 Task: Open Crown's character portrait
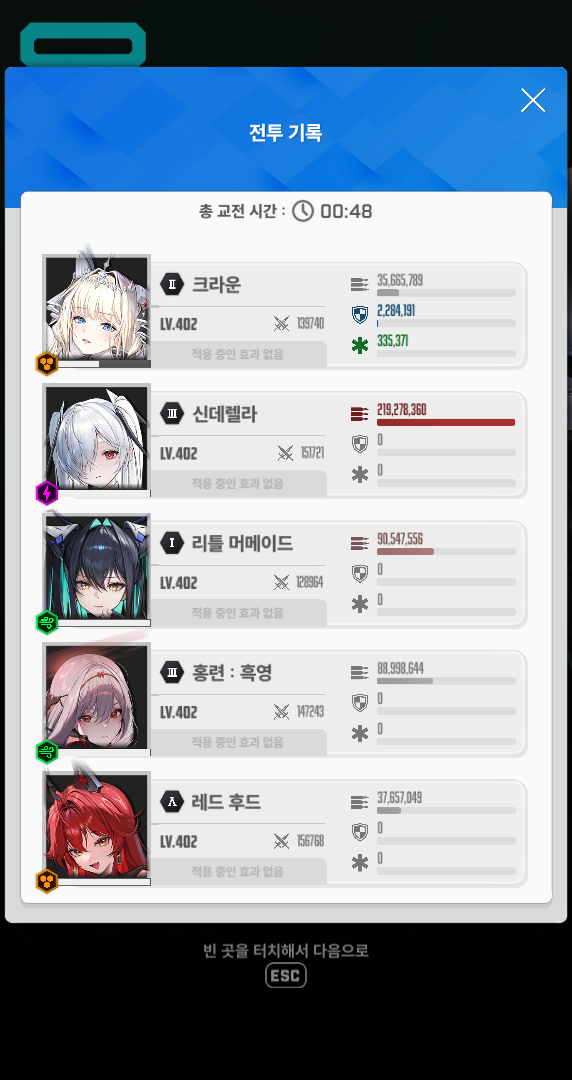point(96,307)
